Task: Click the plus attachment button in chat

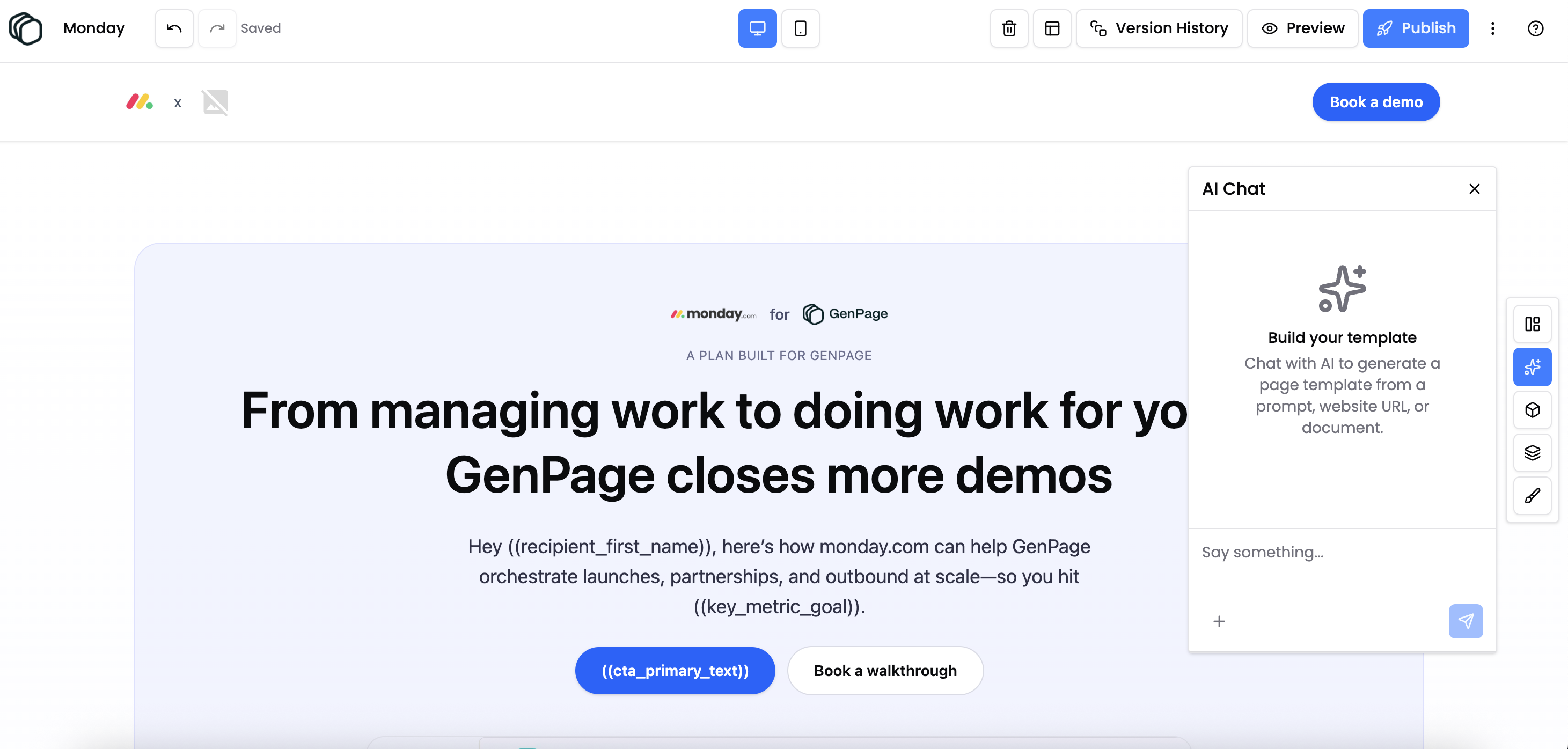Action: tap(1219, 621)
